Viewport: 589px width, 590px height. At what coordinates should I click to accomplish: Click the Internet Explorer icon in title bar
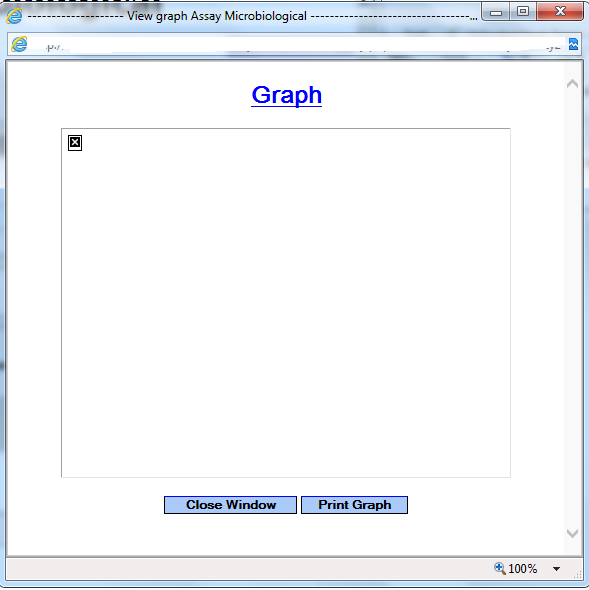point(14,16)
